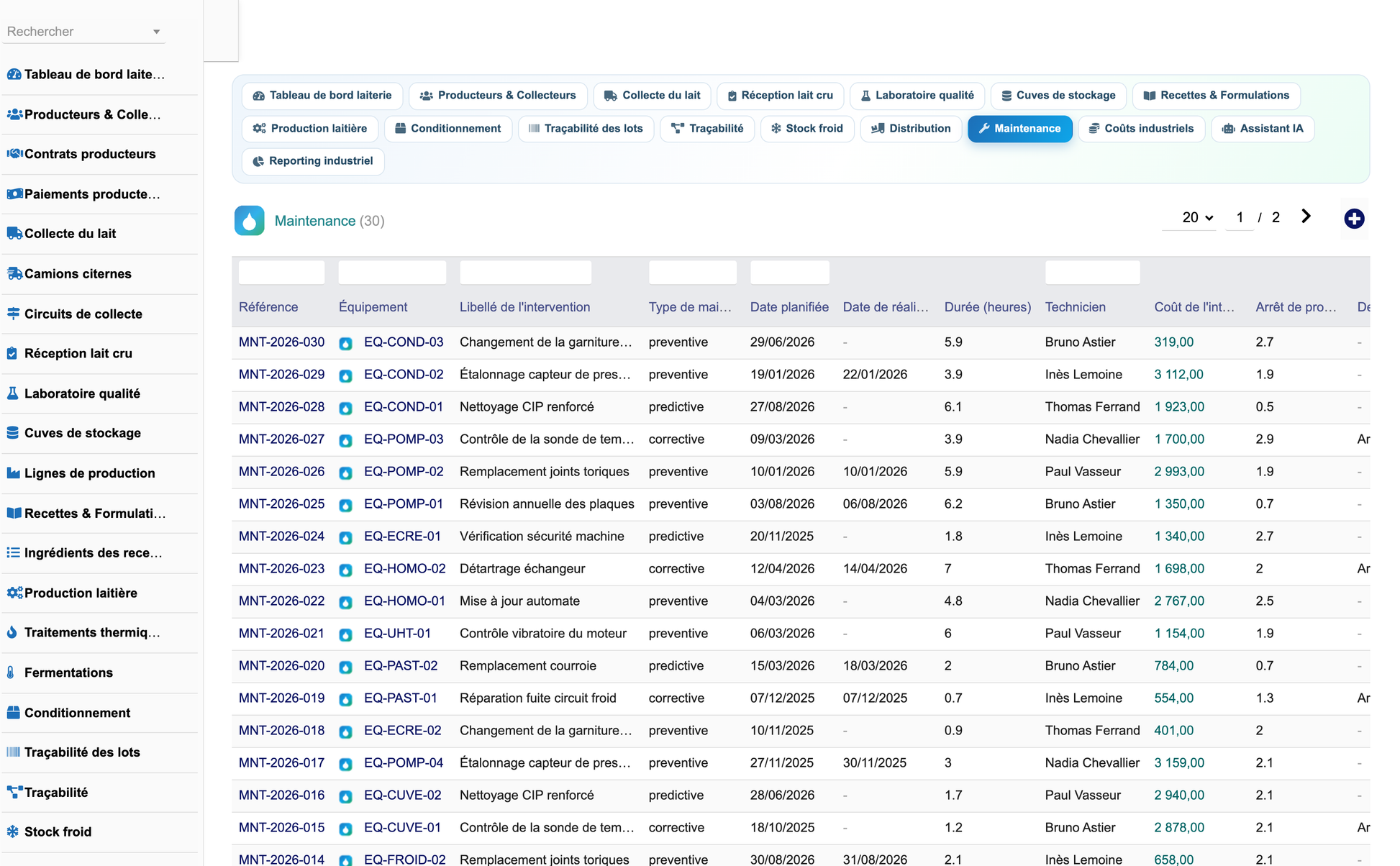
Task: Open the Laboratoire qualité tab
Action: point(917,96)
